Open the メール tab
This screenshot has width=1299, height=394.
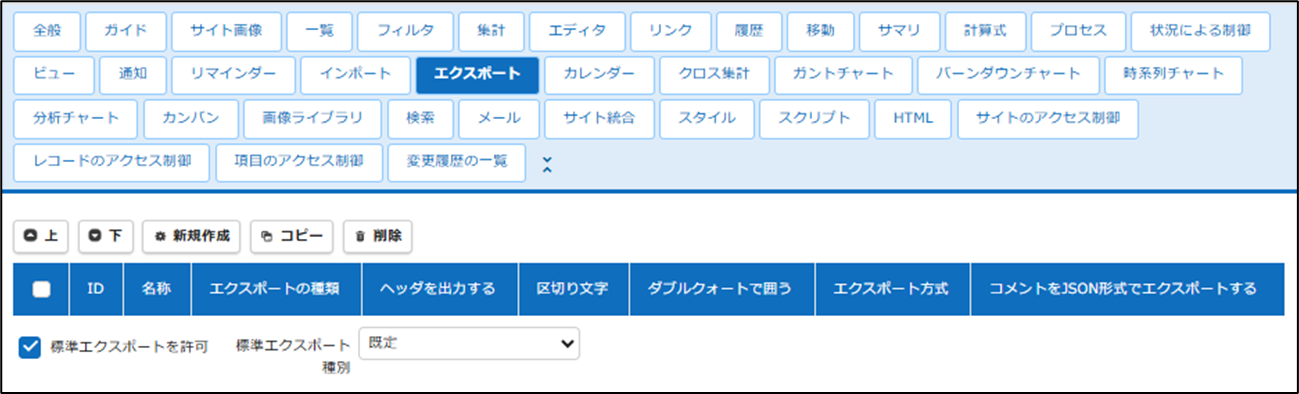coord(499,118)
